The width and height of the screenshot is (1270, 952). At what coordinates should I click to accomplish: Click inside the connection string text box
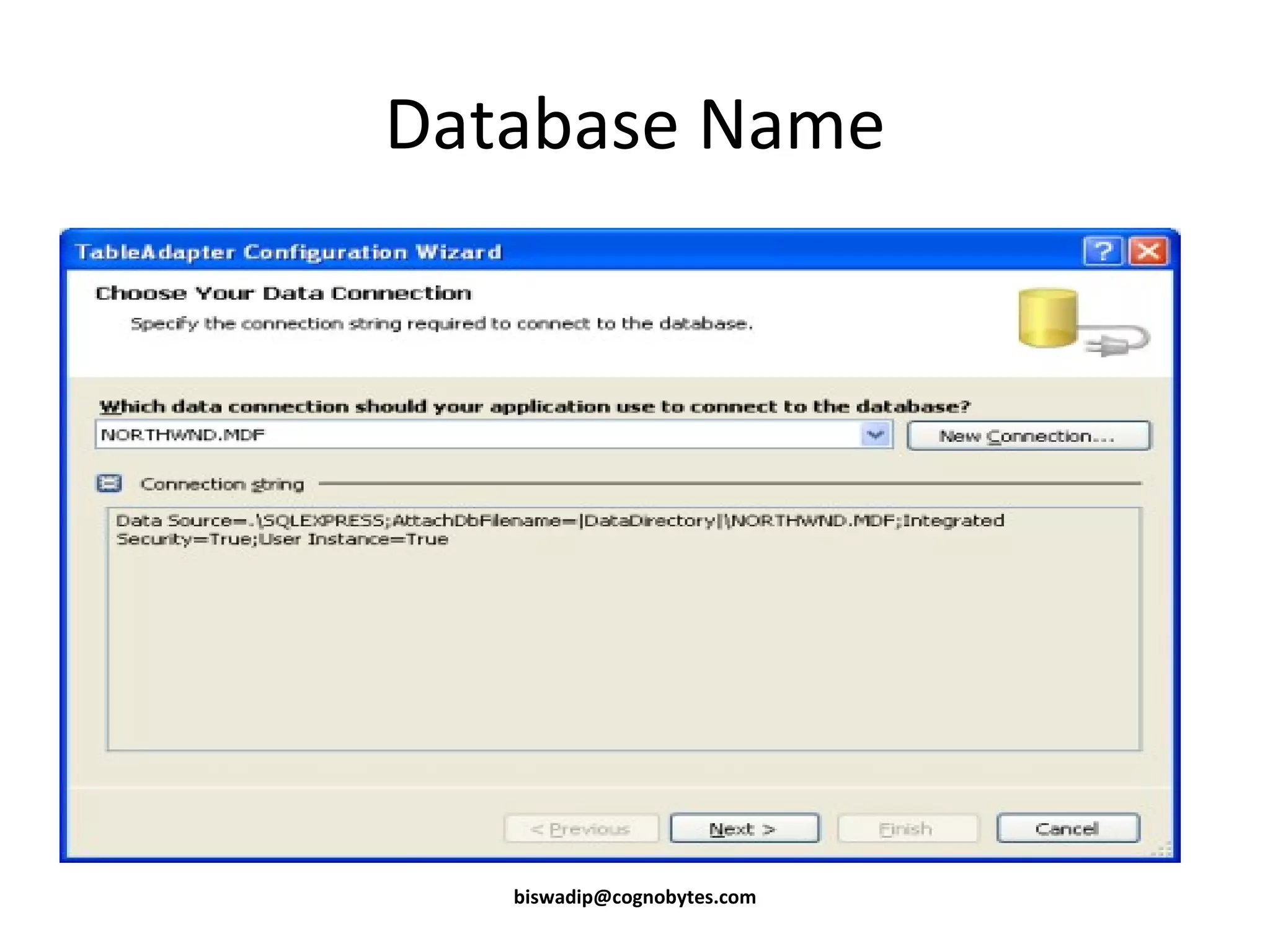(x=624, y=629)
